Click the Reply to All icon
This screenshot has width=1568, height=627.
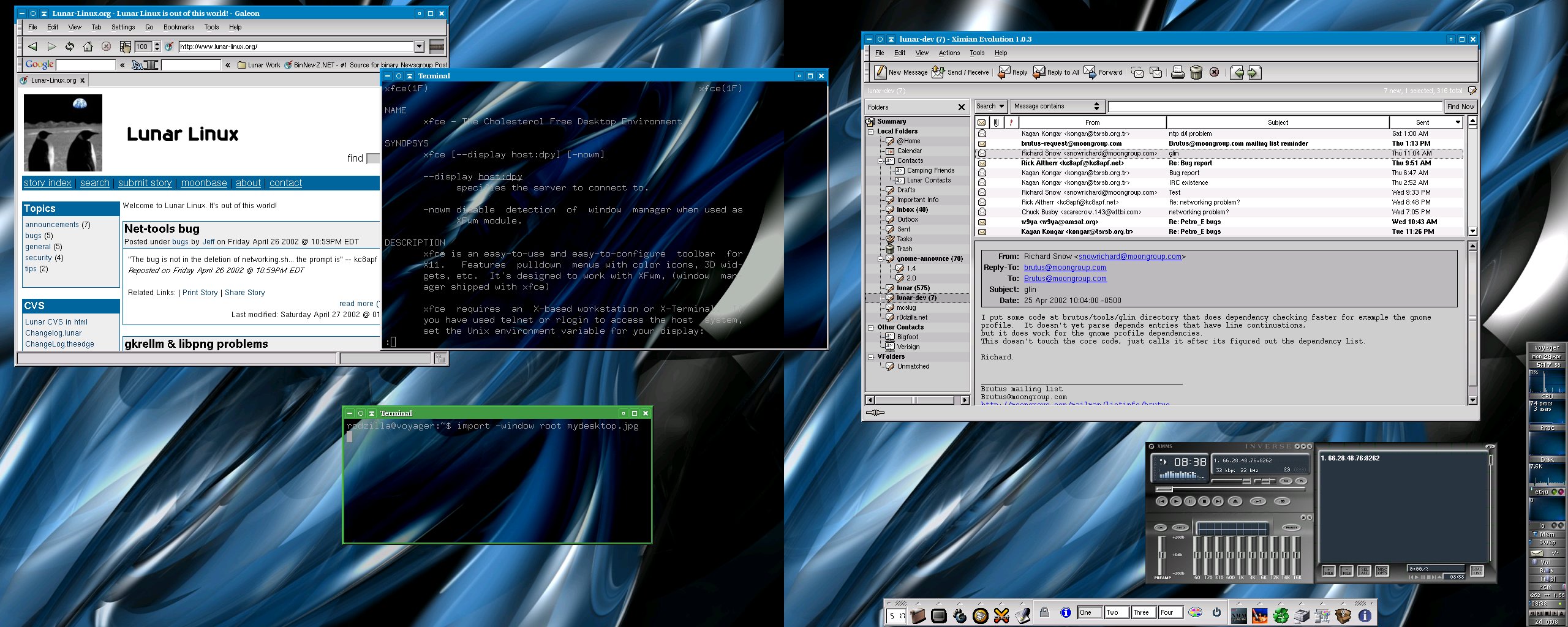[1039, 72]
